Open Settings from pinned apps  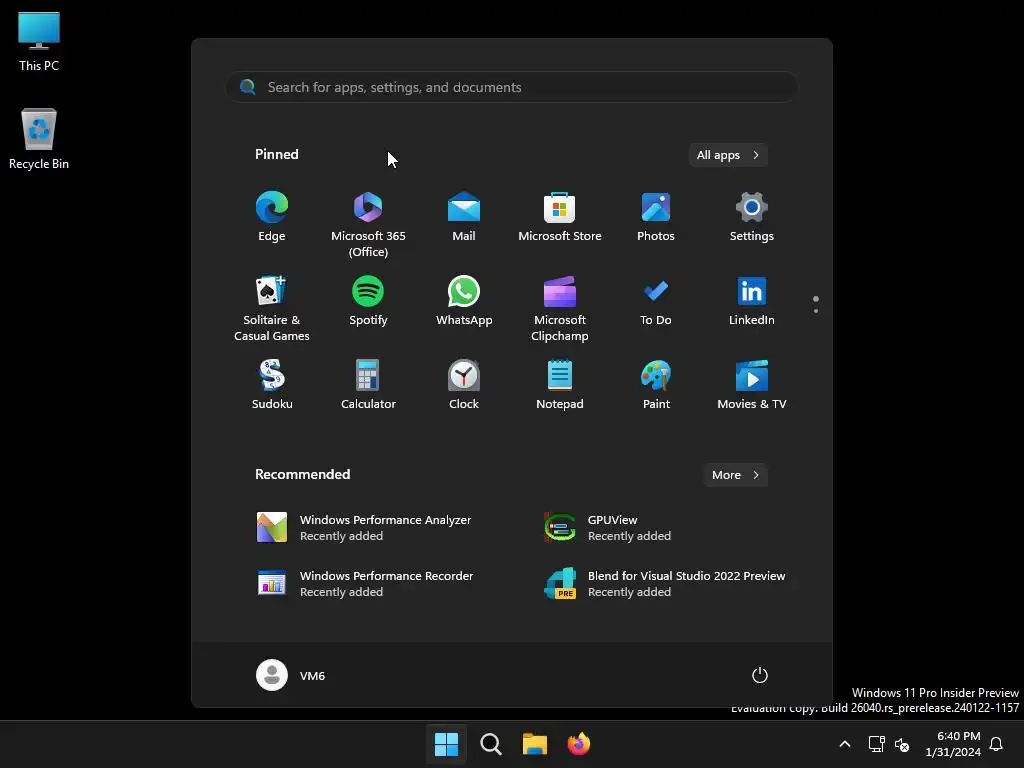pyautogui.click(x=752, y=217)
